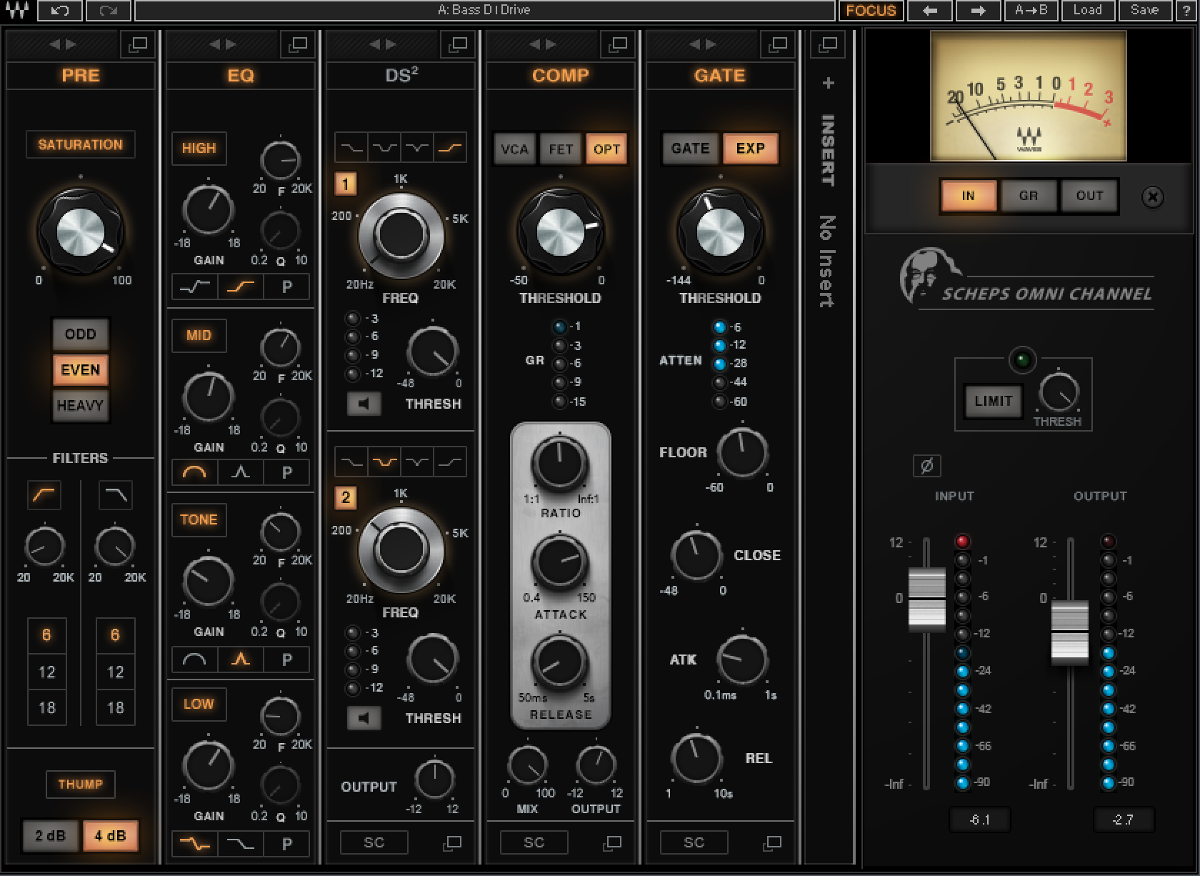Click the Saturation amount knob

pyautogui.click(x=81, y=231)
